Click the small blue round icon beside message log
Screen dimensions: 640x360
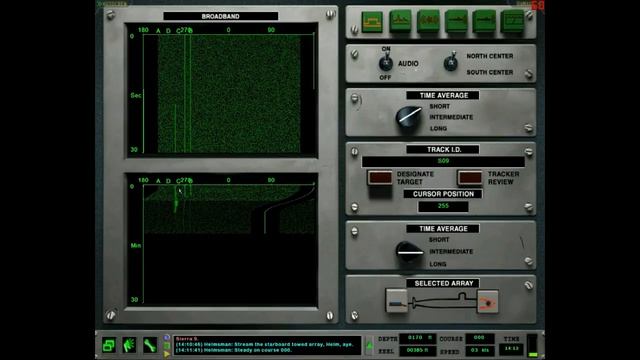point(167,338)
